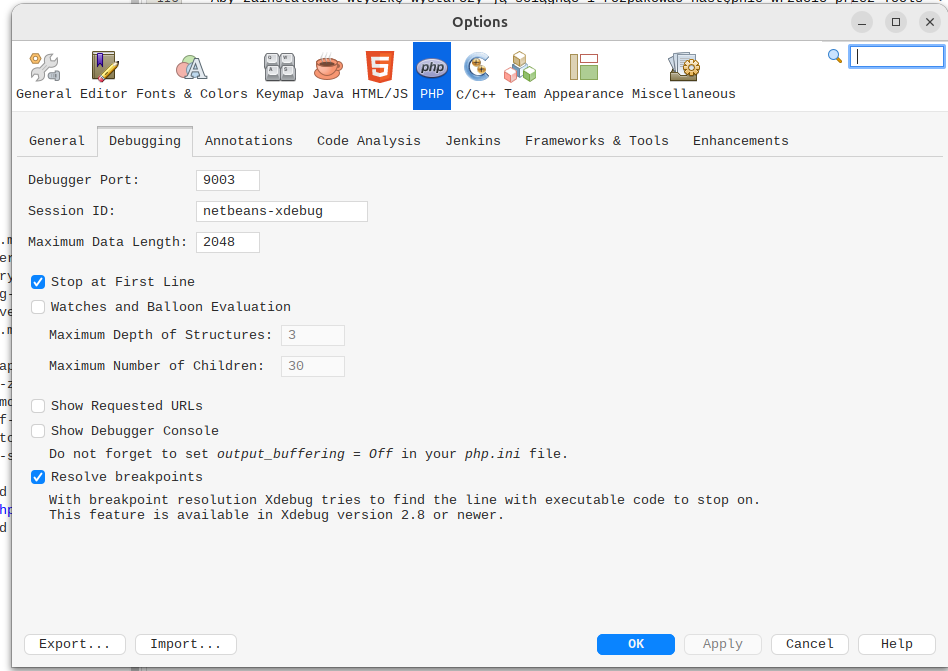Viewport: 948px width, 671px height.
Task: Select the Fonts & Colors category
Action: coord(191,76)
